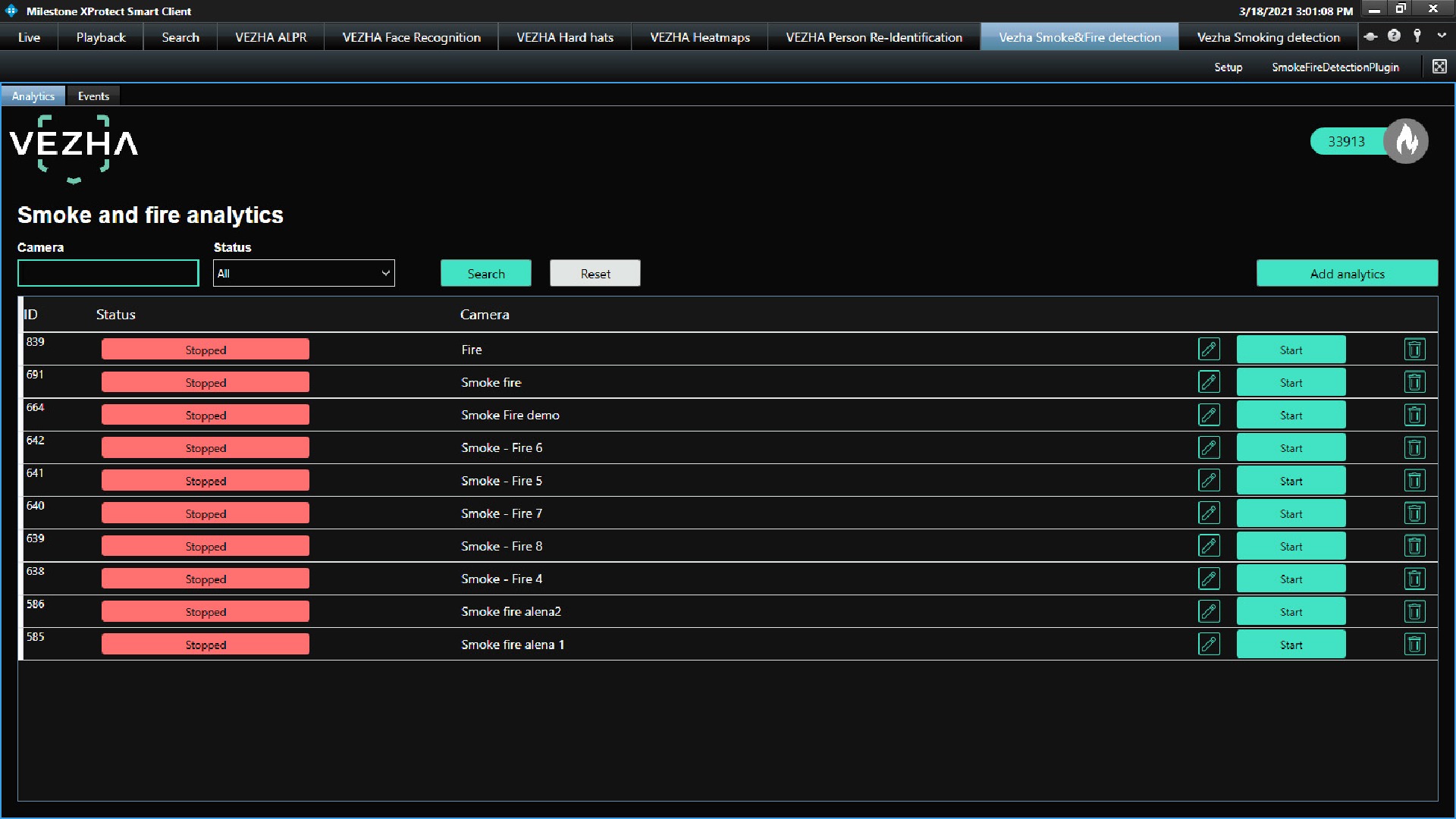Delete Smoke - Fire 4 analytics
Viewport: 1456px width, 819px height.
[x=1414, y=579]
